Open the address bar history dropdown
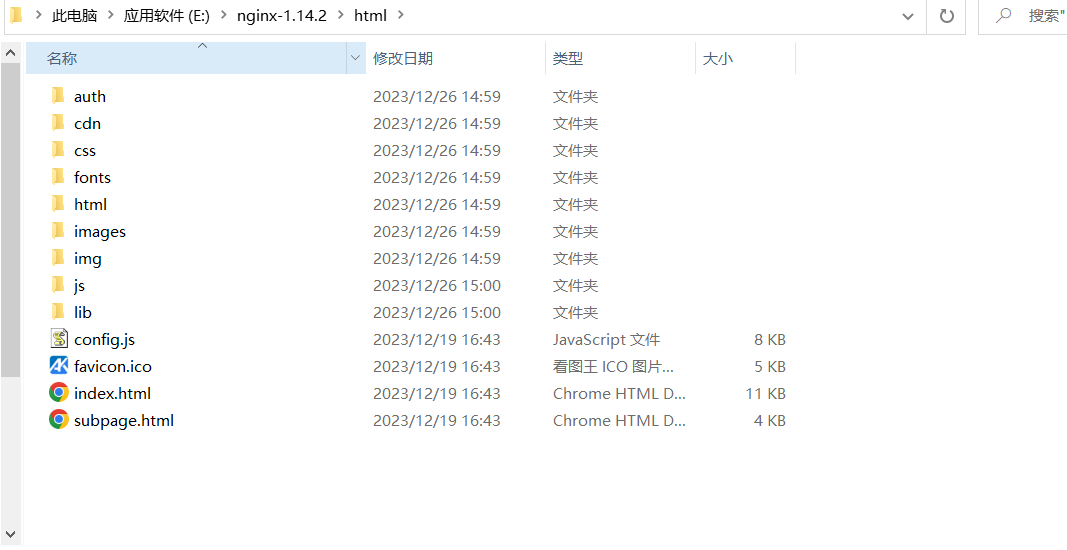Viewport: 1067px width, 550px height. pyautogui.click(x=907, y=16)
